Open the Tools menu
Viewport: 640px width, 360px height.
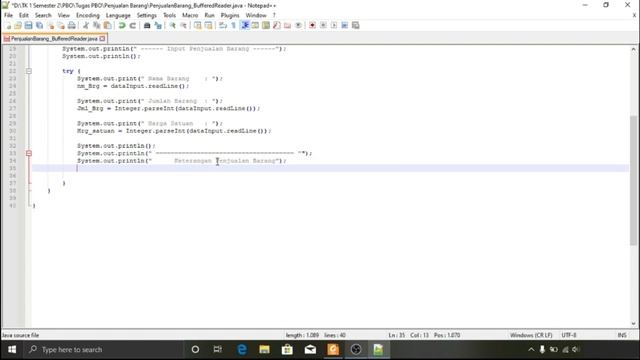[x=169, y=15]
